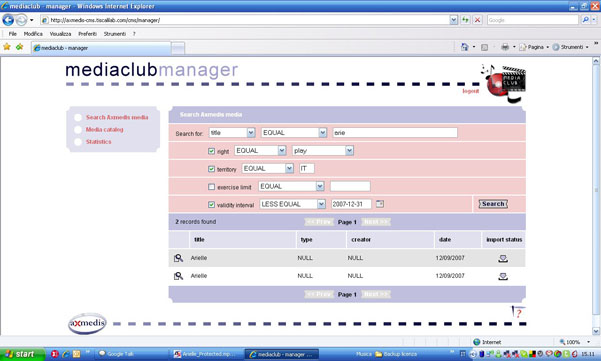Image resolution: width=601 pixels, height=361 pixels.
Task: Open address bar history dropdown arrow
Action: coord(453,20)
